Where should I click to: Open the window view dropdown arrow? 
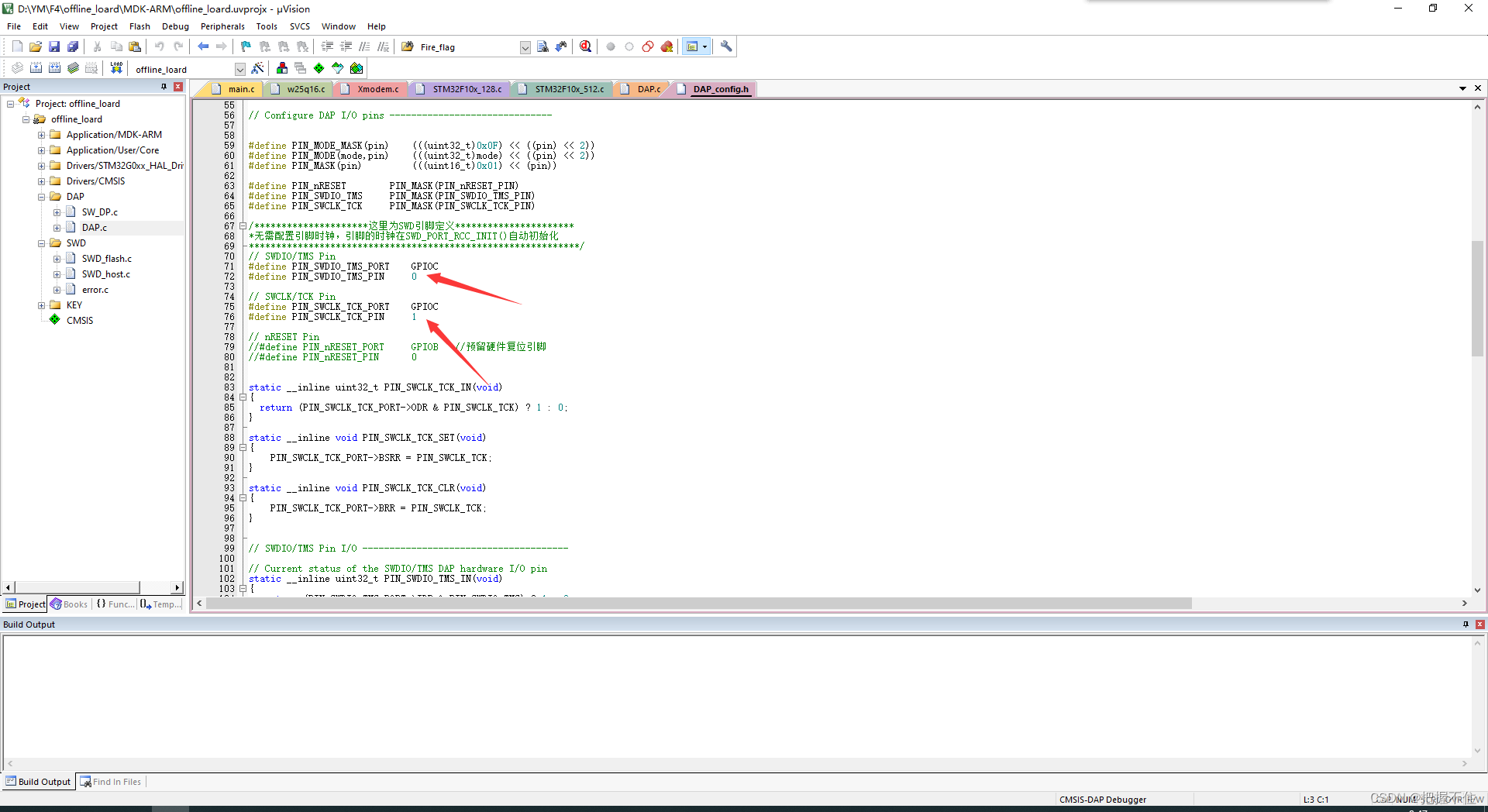[x=705, y=46]
